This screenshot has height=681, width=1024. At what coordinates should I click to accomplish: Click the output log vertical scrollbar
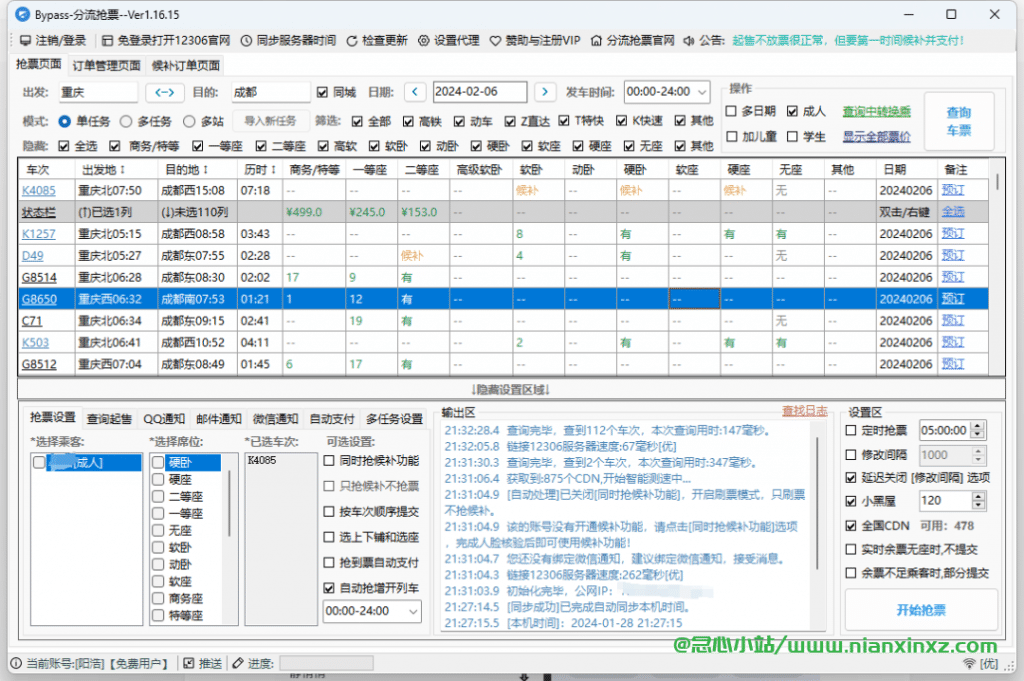[818, 503]
